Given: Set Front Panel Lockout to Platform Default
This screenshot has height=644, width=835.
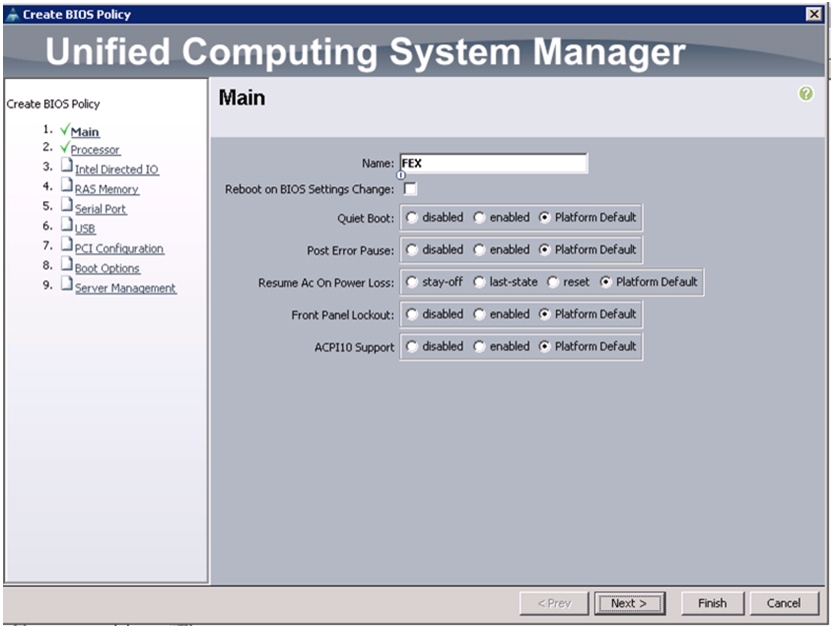Looking at the screenshot, I should tap(544, 314).
